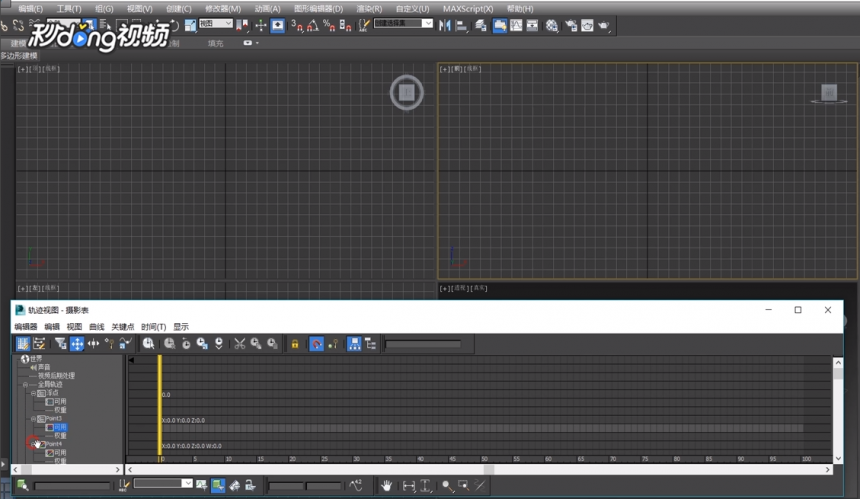The image size is (860, 499).
Task: Collapse the Point3 tree node
Action: click(33, 418)
